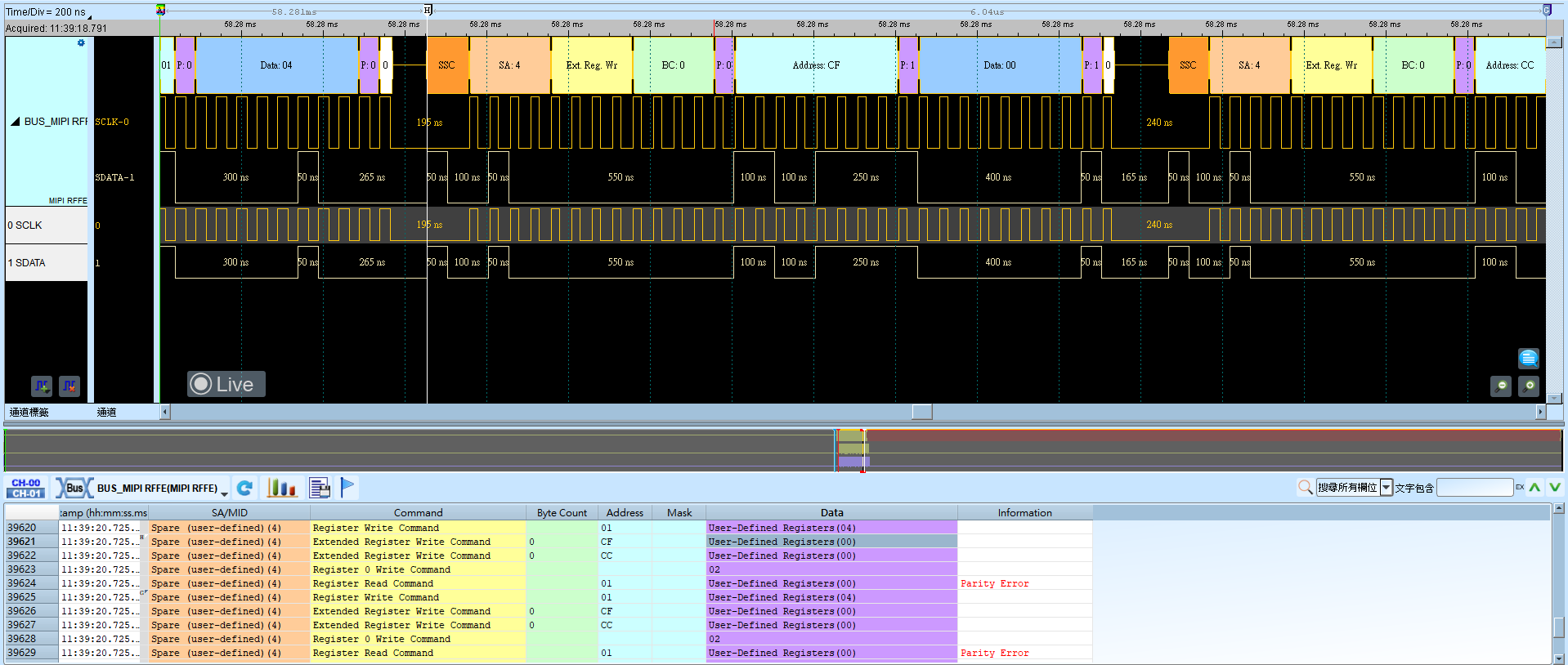Select table row 39624
The height and width of the screenshot is (665, 1568).
pos(549,583)
